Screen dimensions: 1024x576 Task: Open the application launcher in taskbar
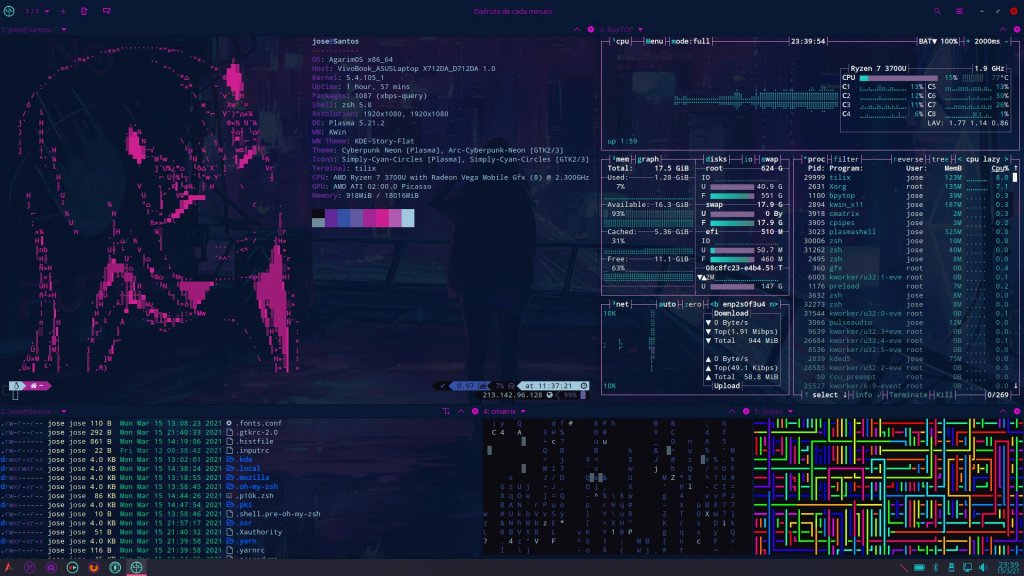(x=9, y=567)
